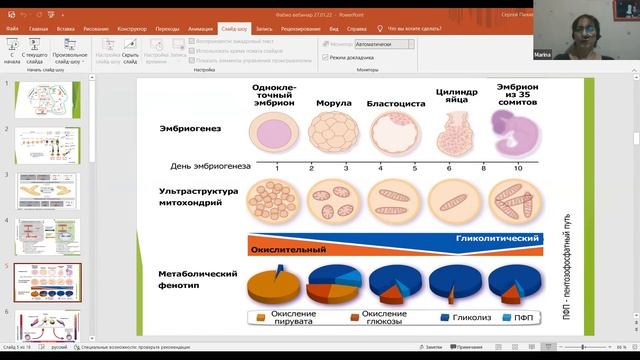Screen dimensions: 640x360
Task: Switch to the Справка tab
Action: tap(357, 29)
